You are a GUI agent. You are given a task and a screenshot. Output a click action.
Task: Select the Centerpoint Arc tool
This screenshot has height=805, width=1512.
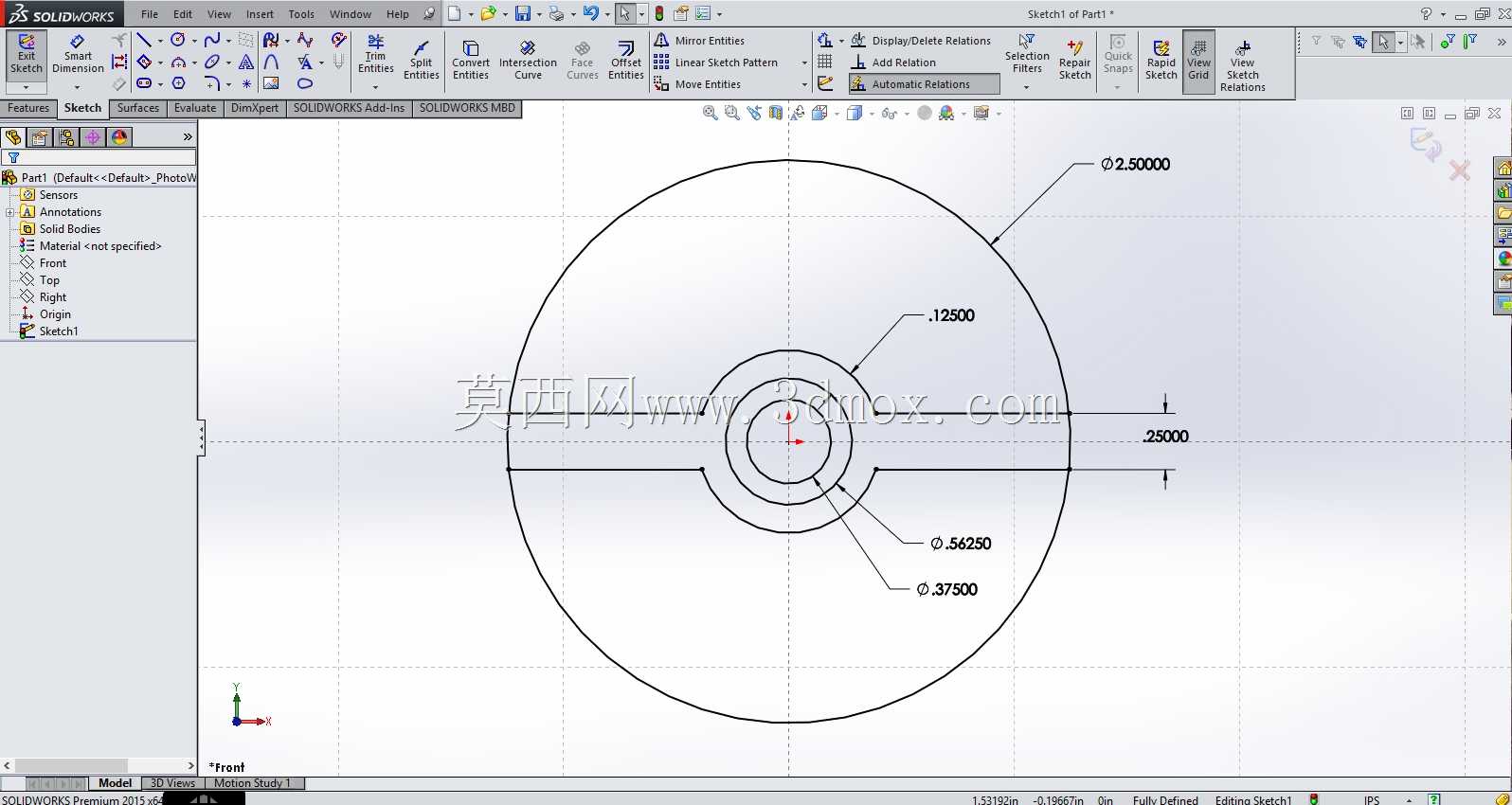coord(178,62)
